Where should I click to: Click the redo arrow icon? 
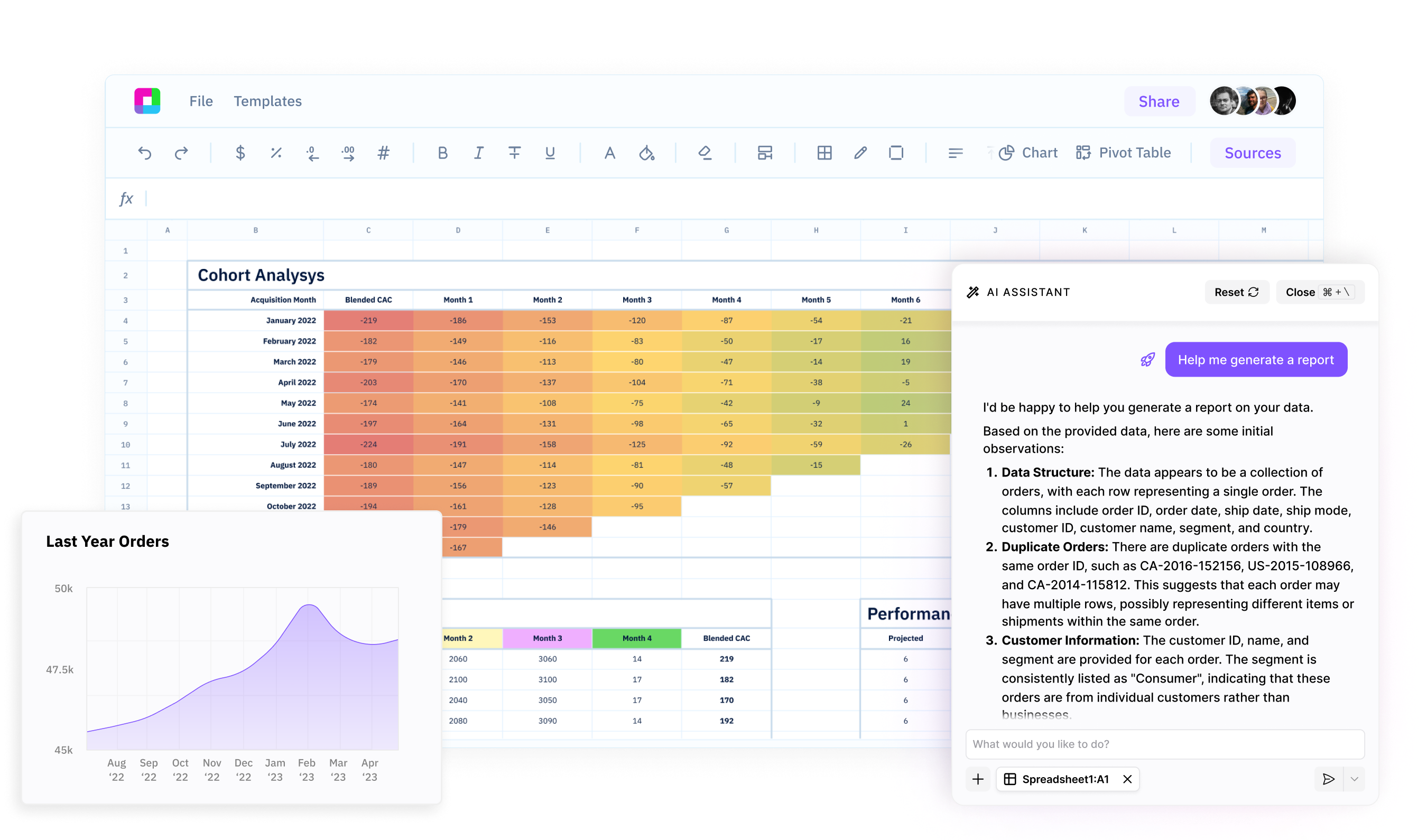[x=181, y=153]
